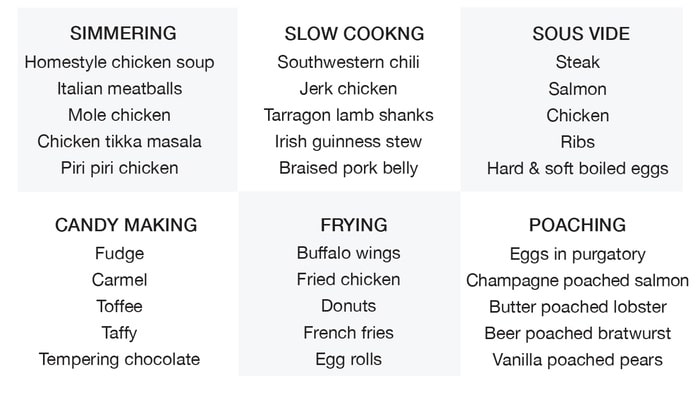This screenshot has height=393, width=700.
Task: Open Tarragon lamb shanks
Action: pyautogui.click(x=348, y=115)
